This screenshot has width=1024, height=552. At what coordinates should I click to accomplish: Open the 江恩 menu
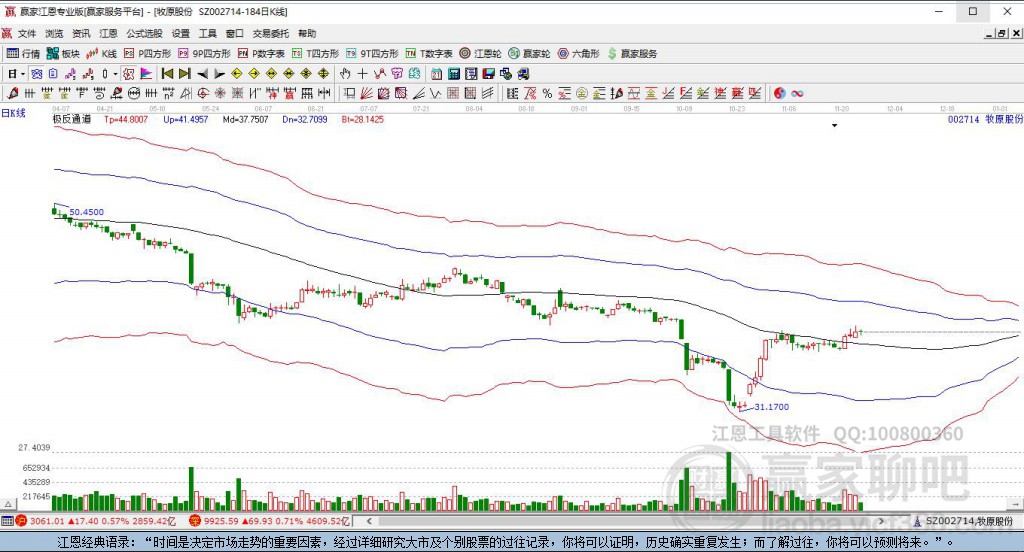tap(108, 33)
